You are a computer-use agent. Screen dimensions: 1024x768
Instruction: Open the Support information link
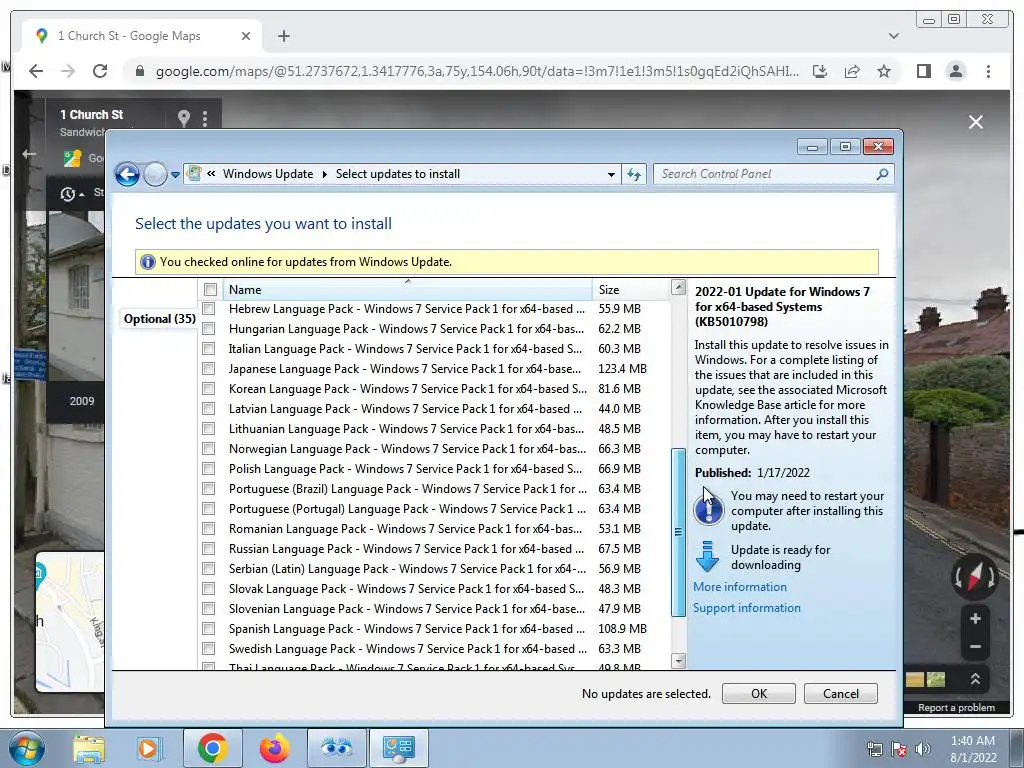pyautogui.click(x=746, y=607)
